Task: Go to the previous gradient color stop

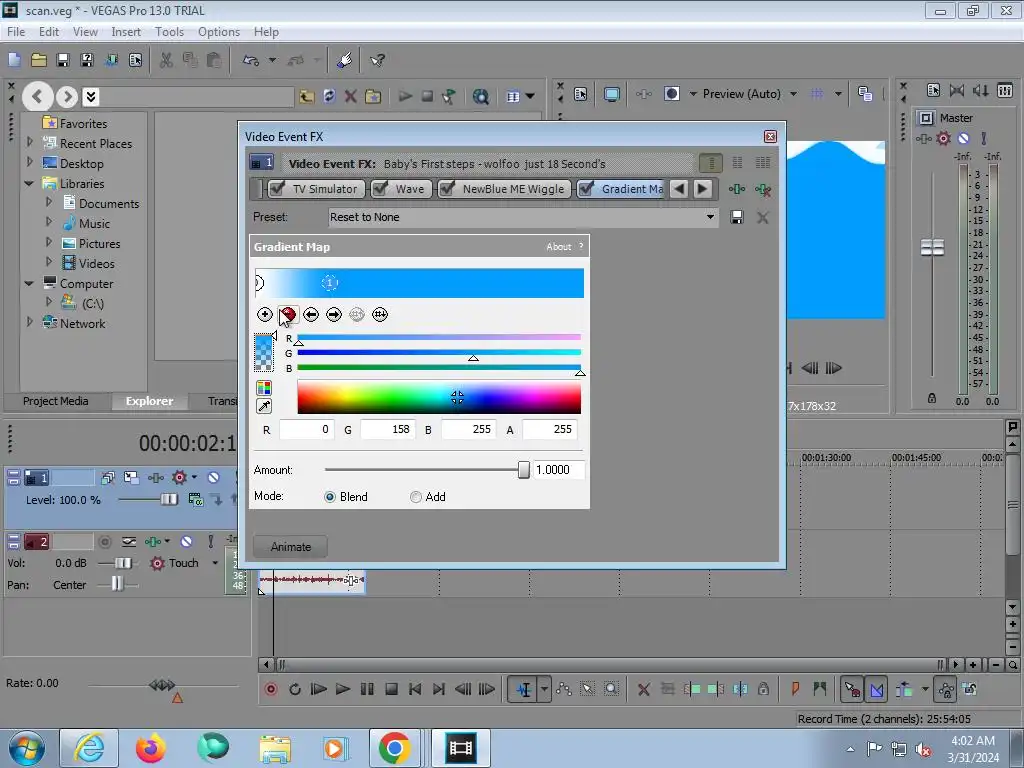Action: point(311,315)
